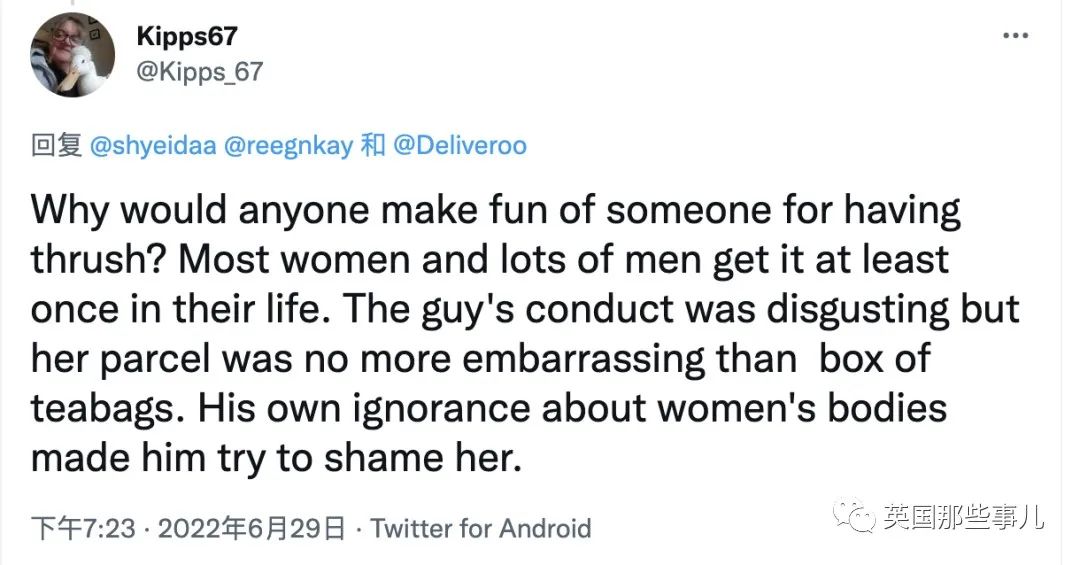Open the @Deliveroo mention link
Image resolution: width=1080 pixels, height=565 pixels.
[460, 146]
